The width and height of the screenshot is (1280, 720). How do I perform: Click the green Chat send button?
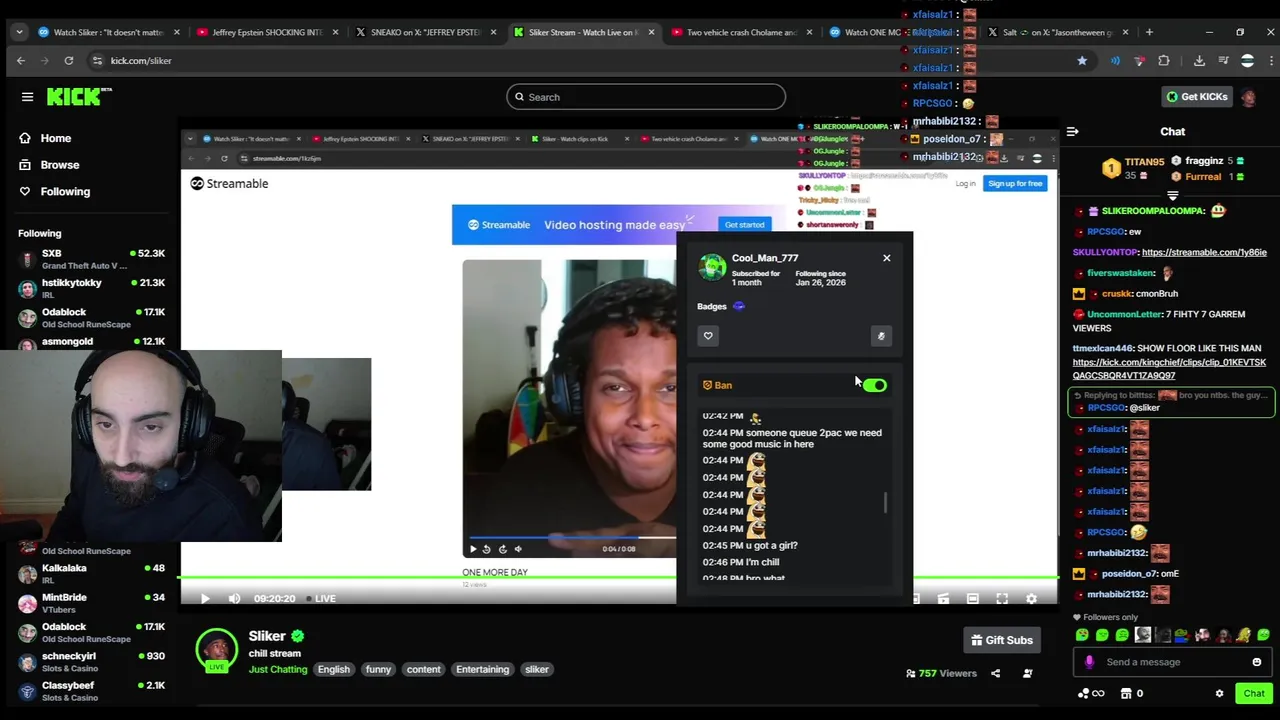[x=1254, y=694]
